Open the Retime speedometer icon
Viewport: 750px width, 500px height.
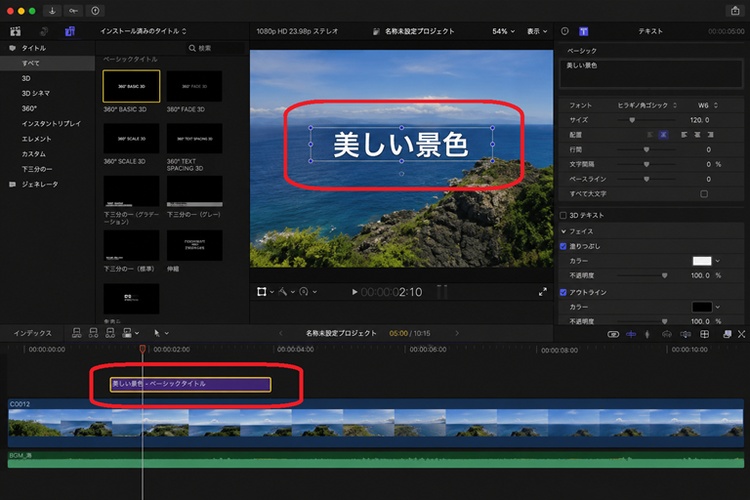(x=304, y=291)
